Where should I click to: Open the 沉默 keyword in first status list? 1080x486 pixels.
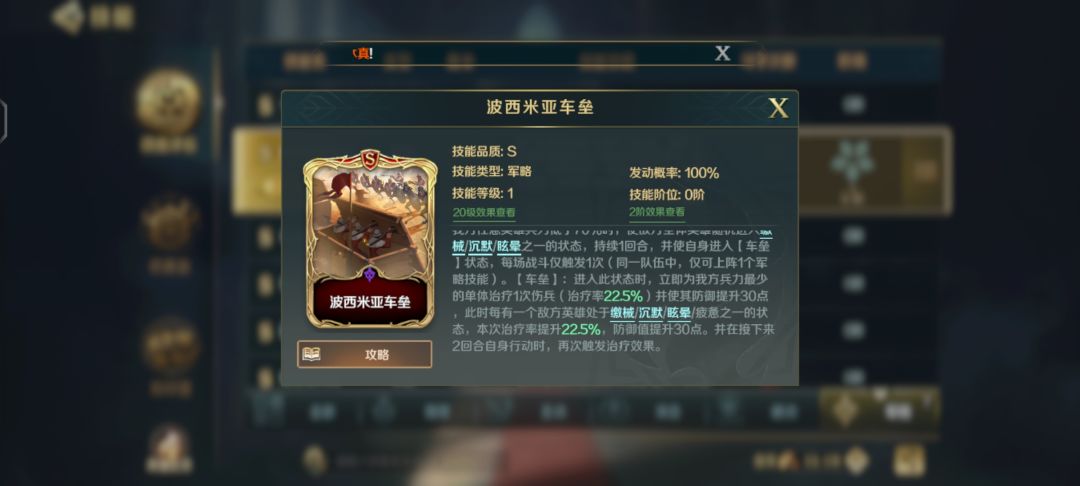point(481,246)
